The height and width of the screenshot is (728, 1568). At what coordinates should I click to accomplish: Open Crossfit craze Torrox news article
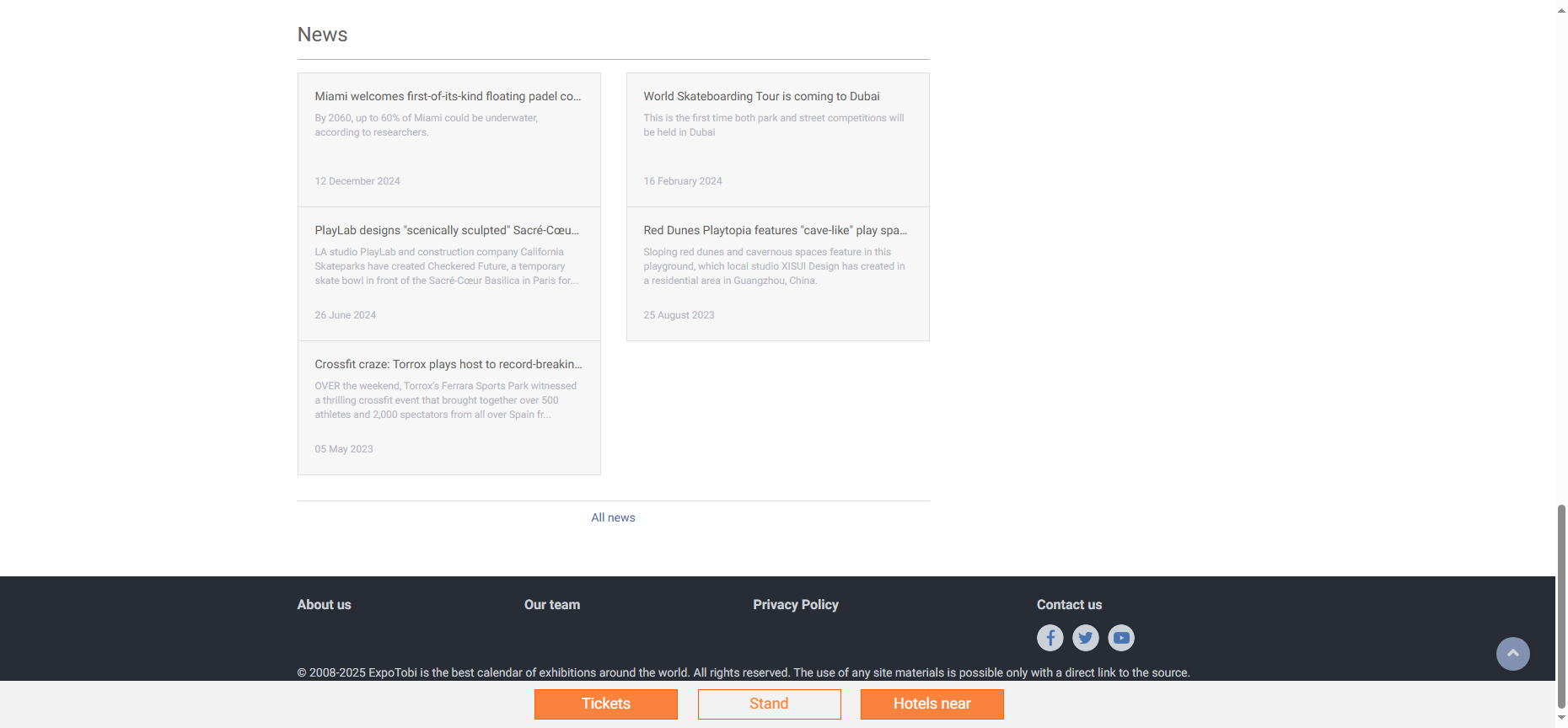coord(448,365)
